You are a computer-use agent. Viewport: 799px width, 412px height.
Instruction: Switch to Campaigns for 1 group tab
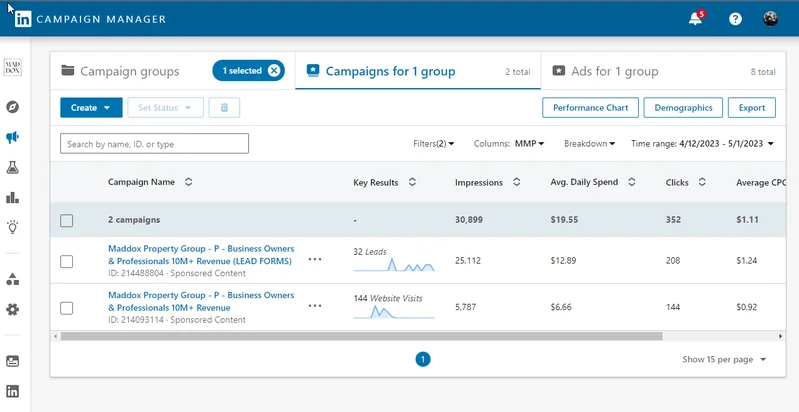pyautogui.click(x=418, y=71)
